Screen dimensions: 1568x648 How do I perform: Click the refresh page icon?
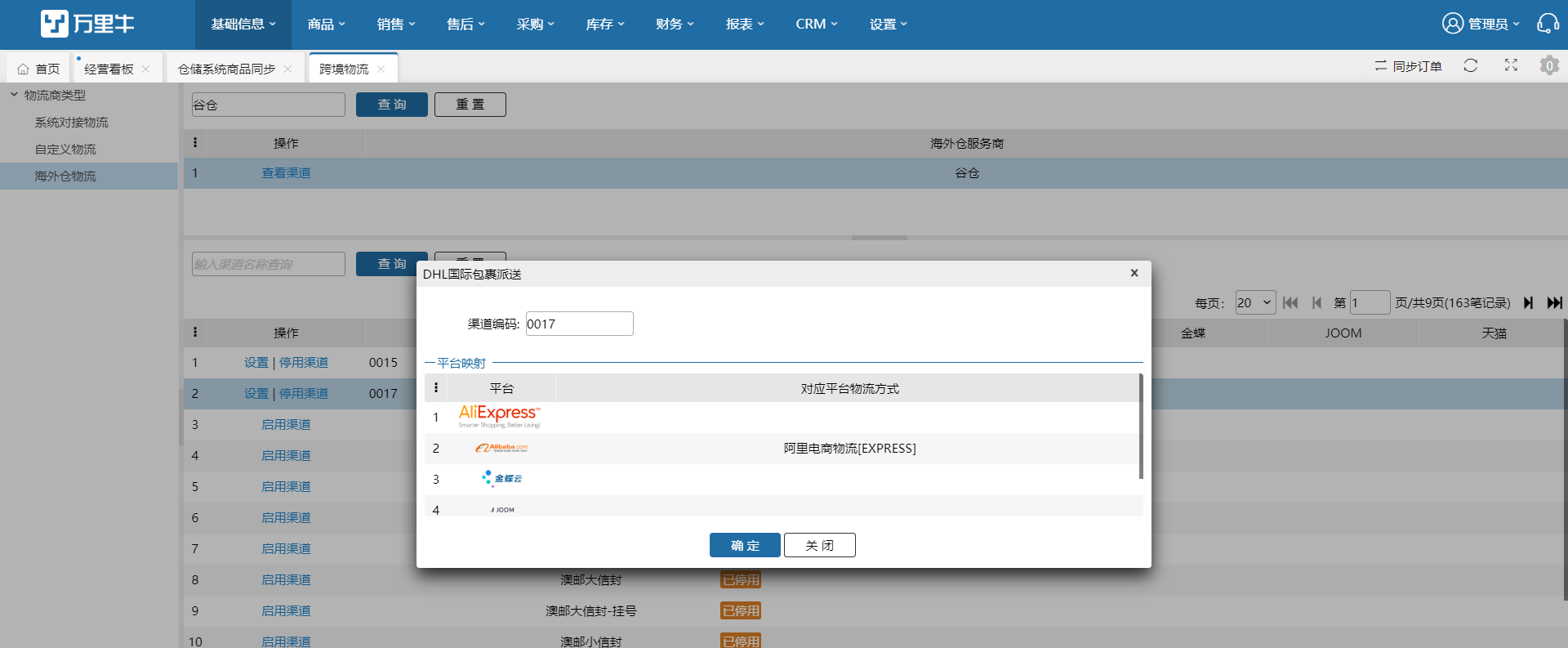pos(1470,65)
